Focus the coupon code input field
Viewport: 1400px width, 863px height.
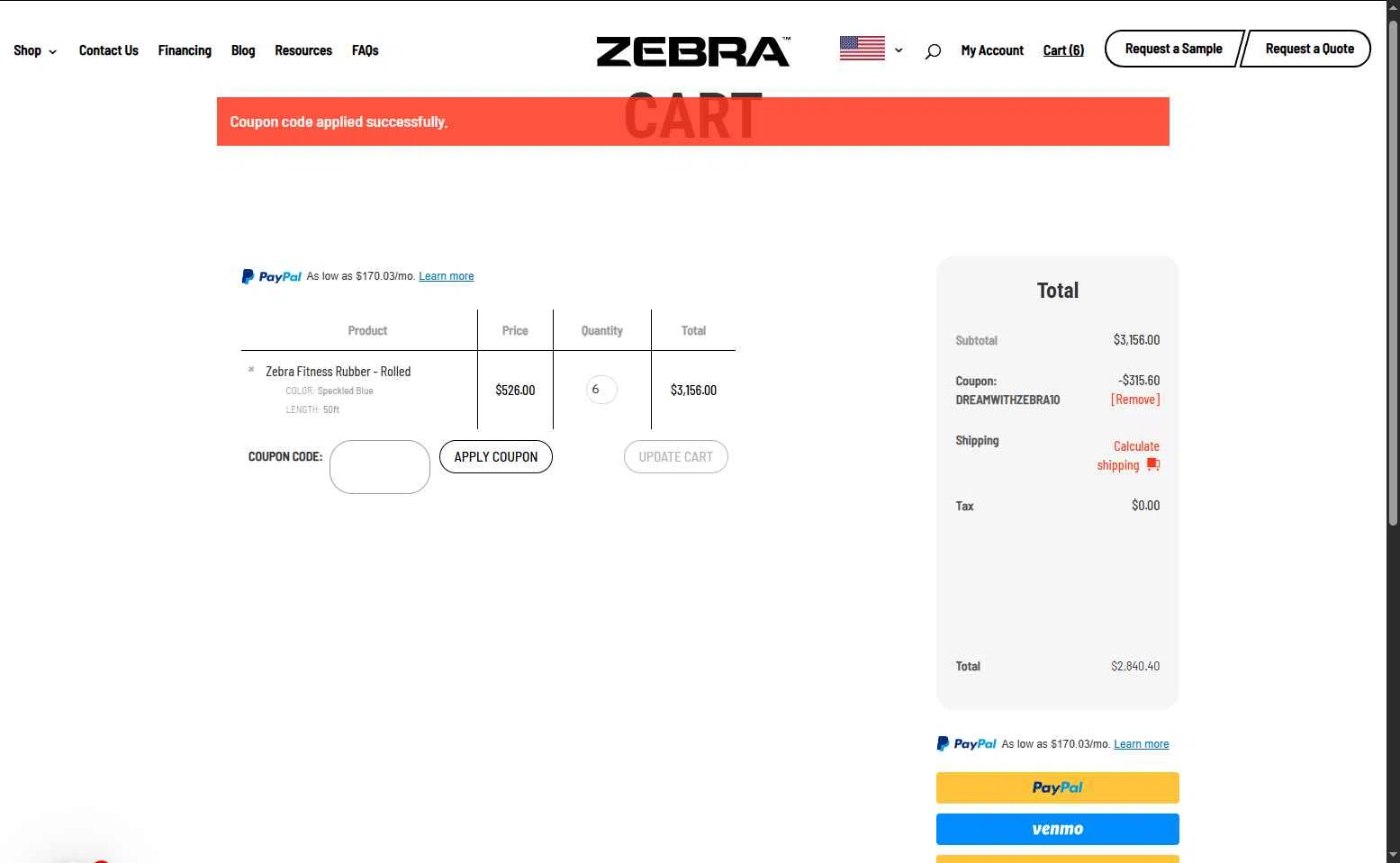380,467
